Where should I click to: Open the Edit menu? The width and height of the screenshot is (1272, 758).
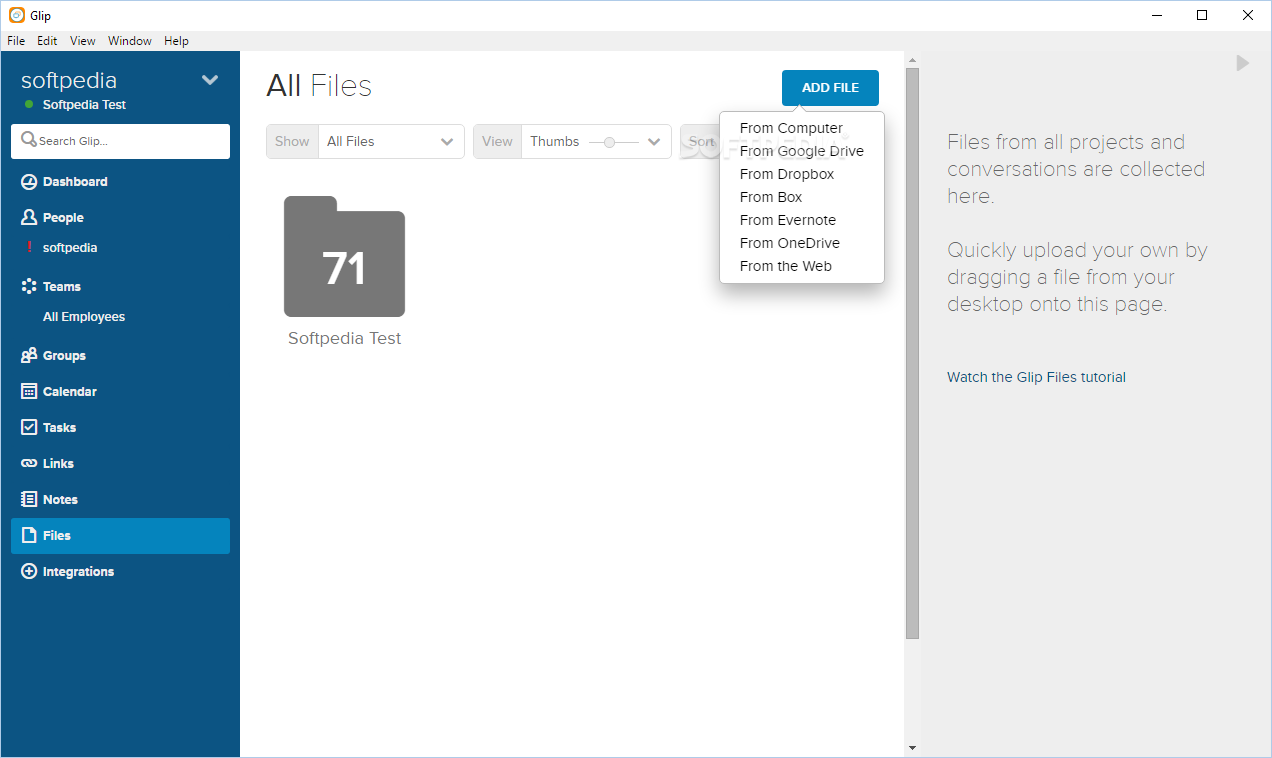47,41
